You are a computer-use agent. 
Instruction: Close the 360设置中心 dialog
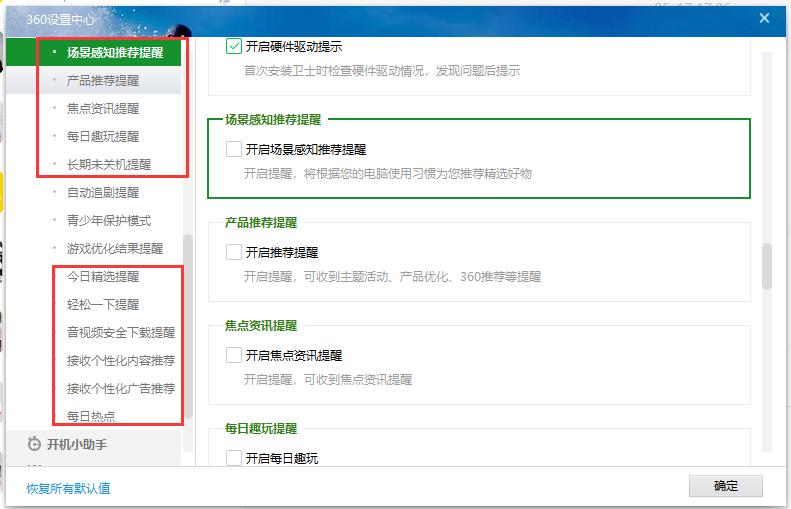(764, 18)
